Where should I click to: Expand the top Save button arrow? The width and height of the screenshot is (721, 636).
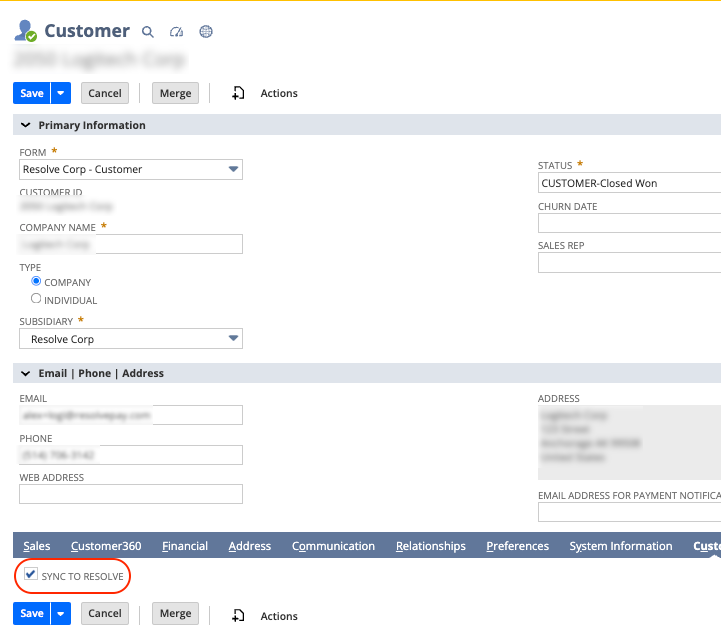tap(61, 93)
